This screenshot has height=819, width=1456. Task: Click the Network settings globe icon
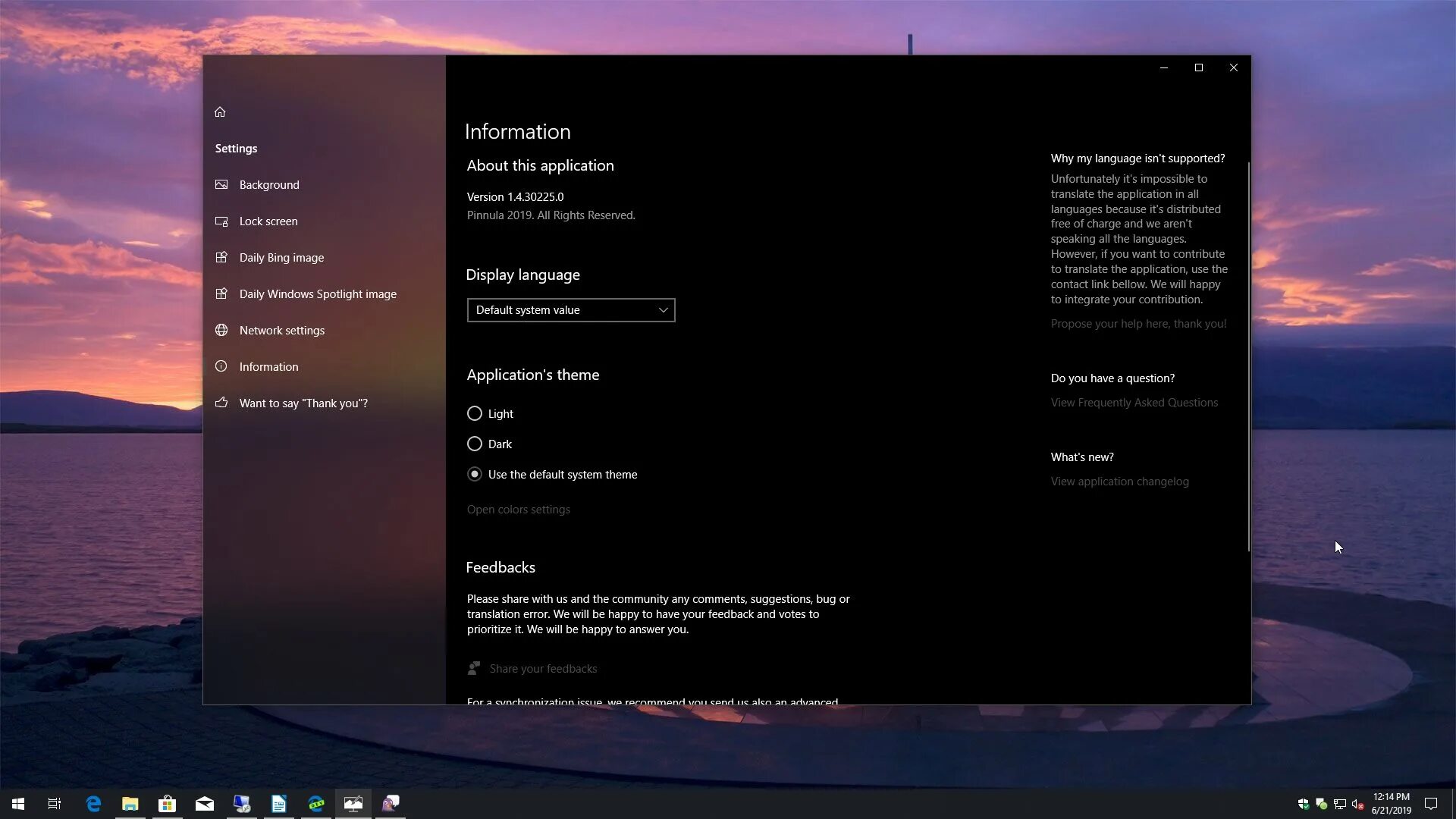tap(221, 330)
